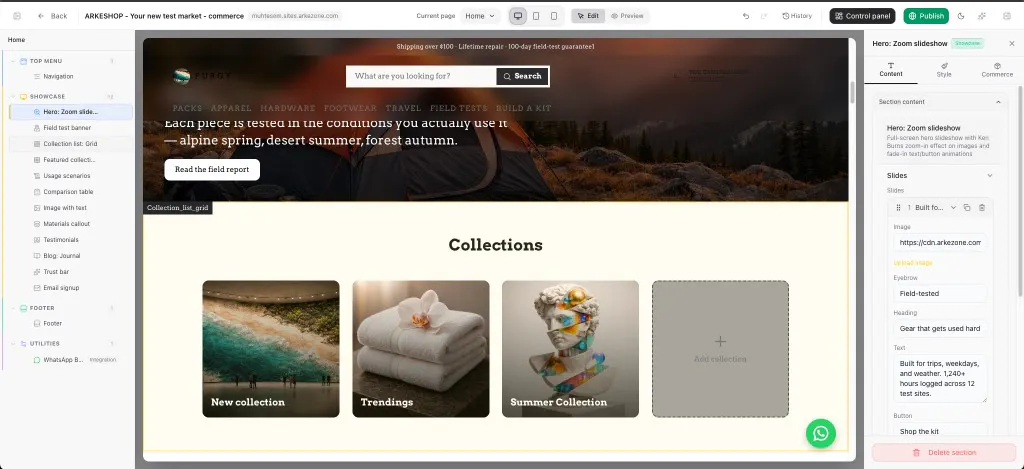Select Email signup section
1024x469 pixels.
point(71,288)
